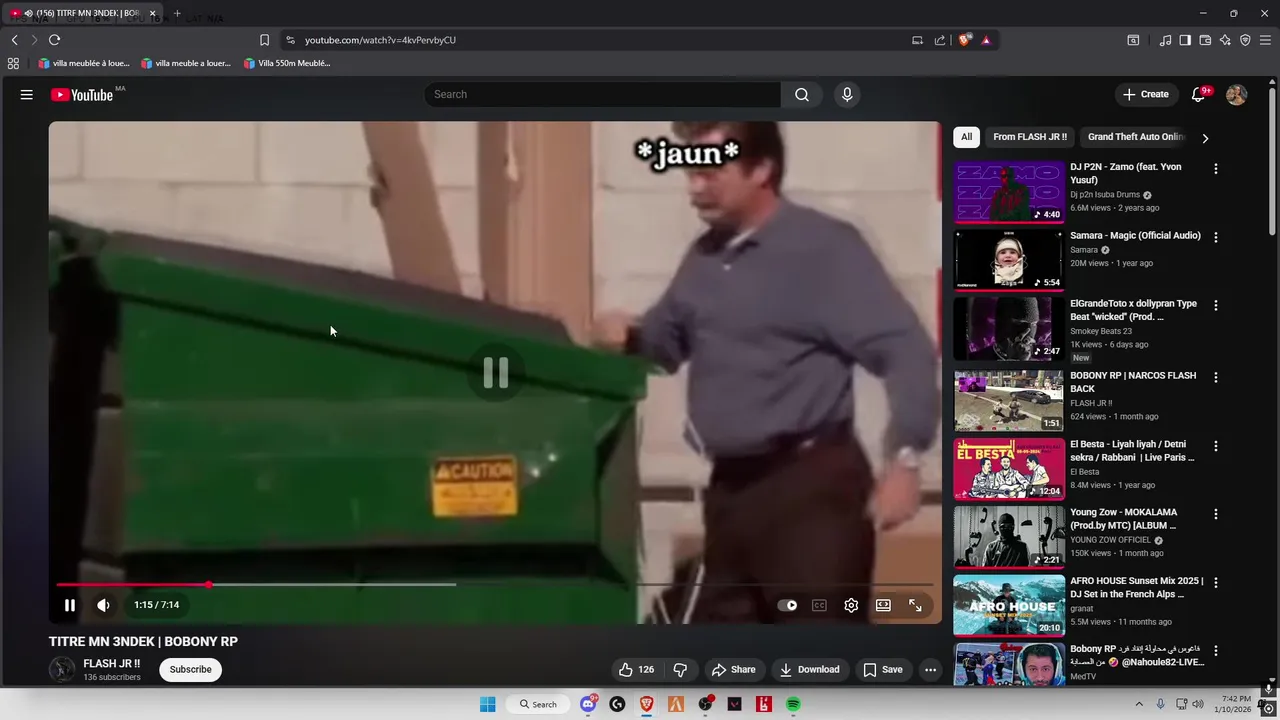
Task: Open the notifications bell
Action: point(1198,94)
